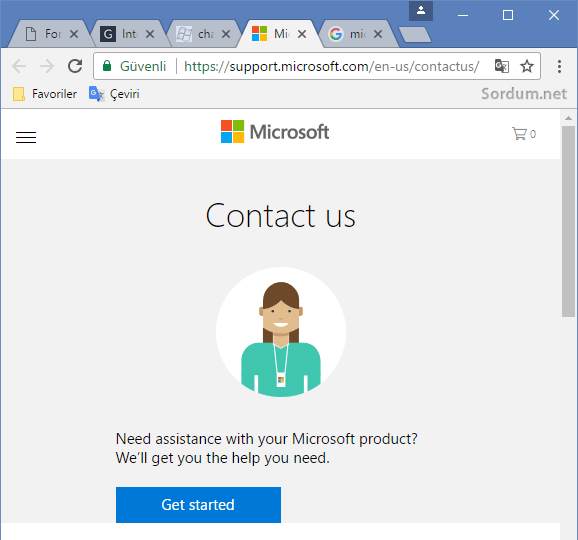The width and height of the screenshot is (578, 540).
Task: Bookmark this page with the star icon
Action: (x=527, y=66)
